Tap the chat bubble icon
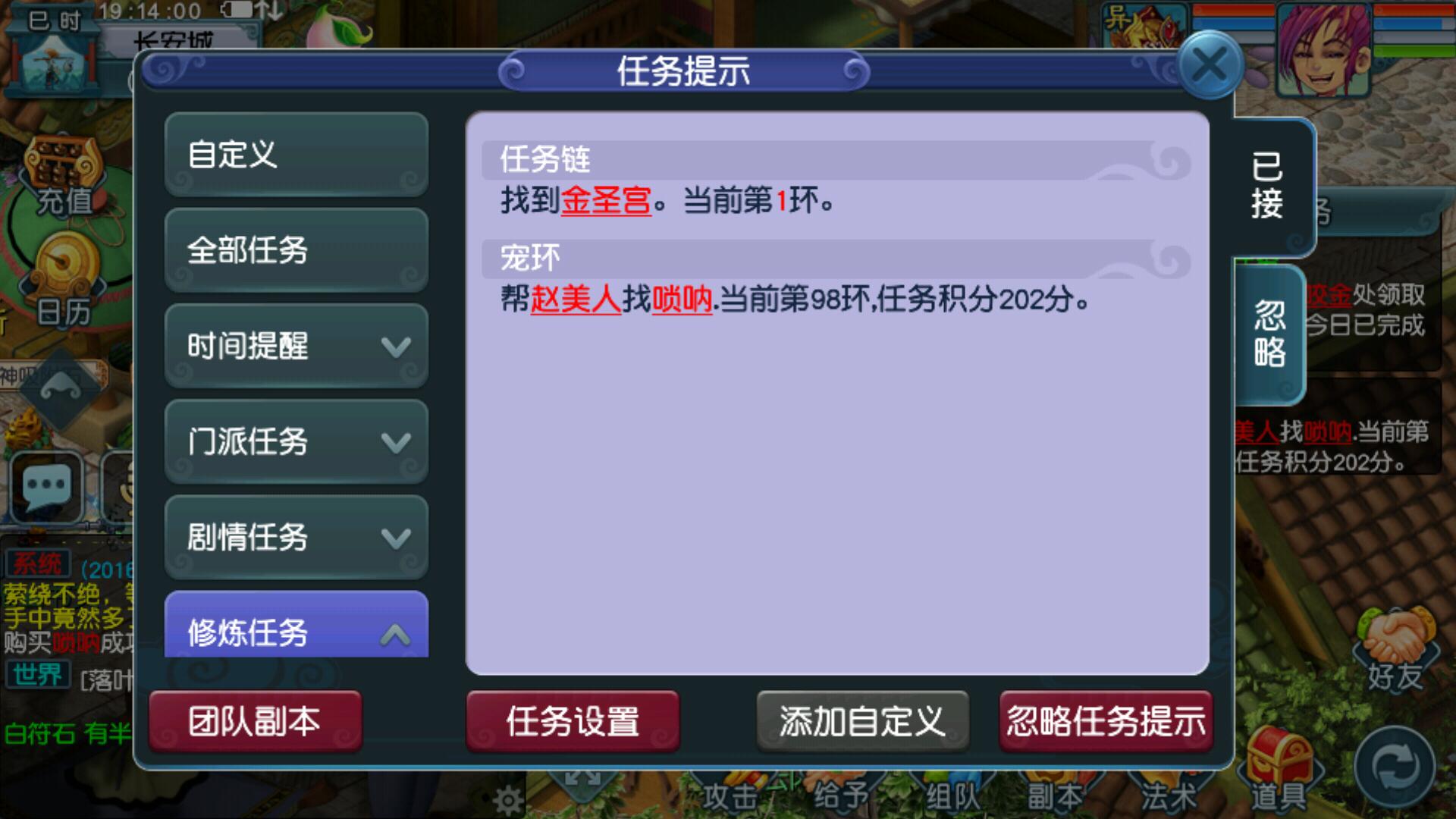The image size is (1456, 819). pos(47,487)
